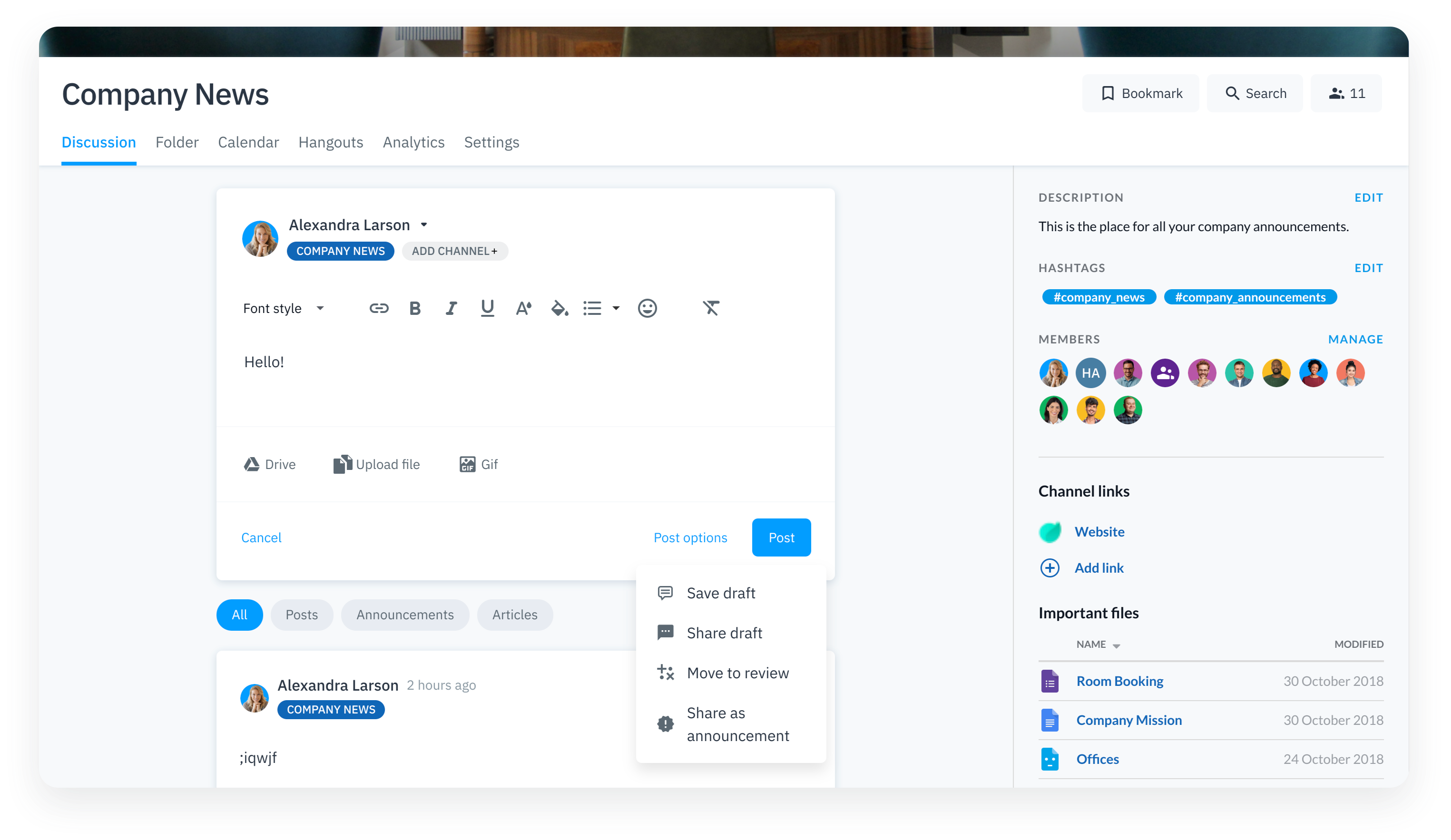This screenshot has width=1451, height=840.
Task: Open the text color picker icon
Action: coord(523,309)
